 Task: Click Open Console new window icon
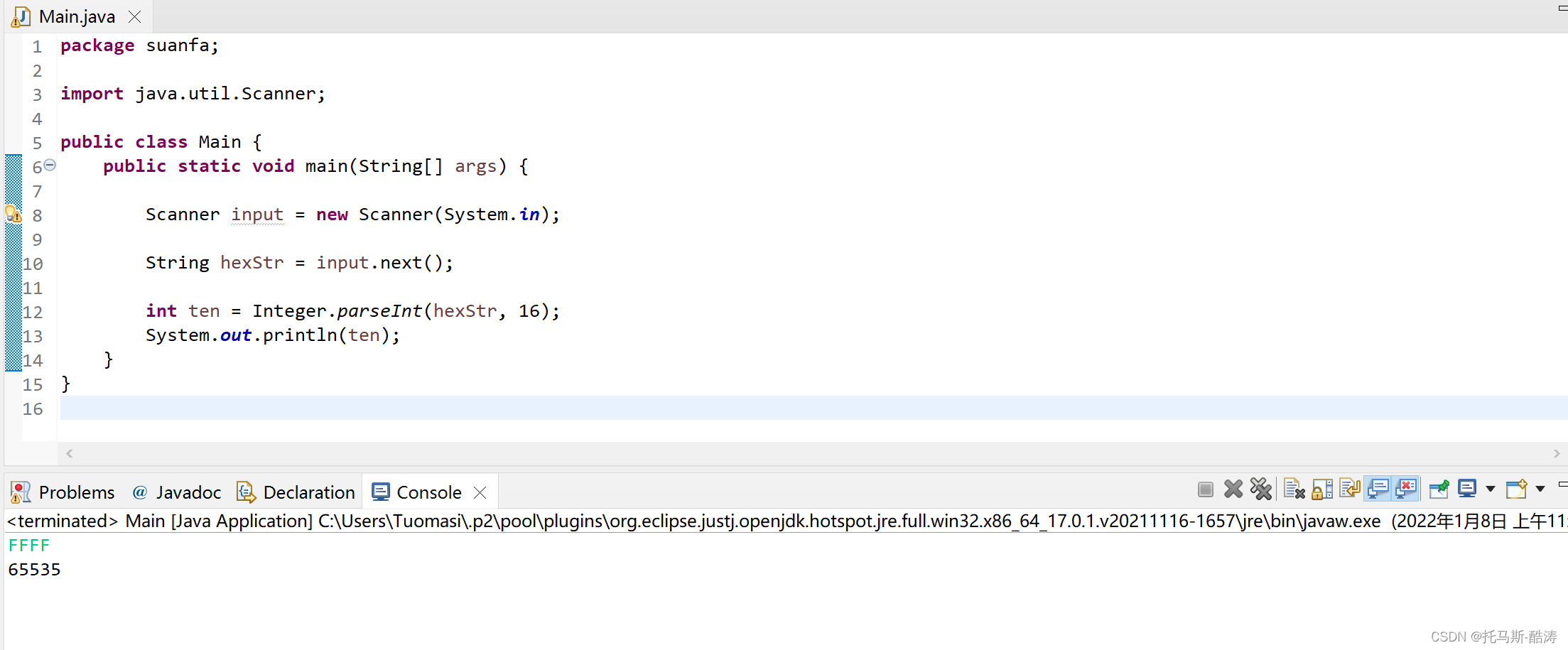[x=1517, y=489]
